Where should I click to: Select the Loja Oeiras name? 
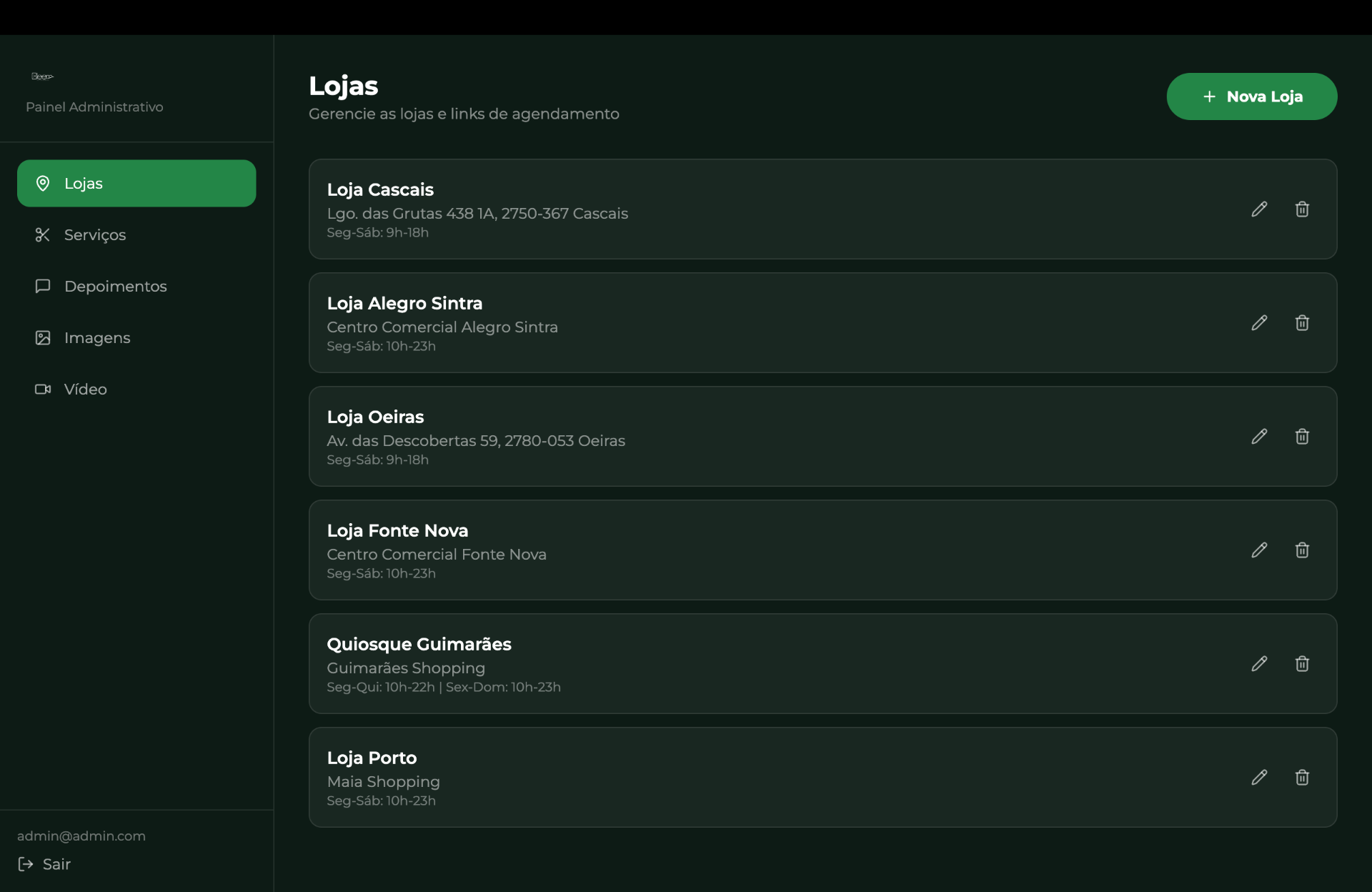375,417
